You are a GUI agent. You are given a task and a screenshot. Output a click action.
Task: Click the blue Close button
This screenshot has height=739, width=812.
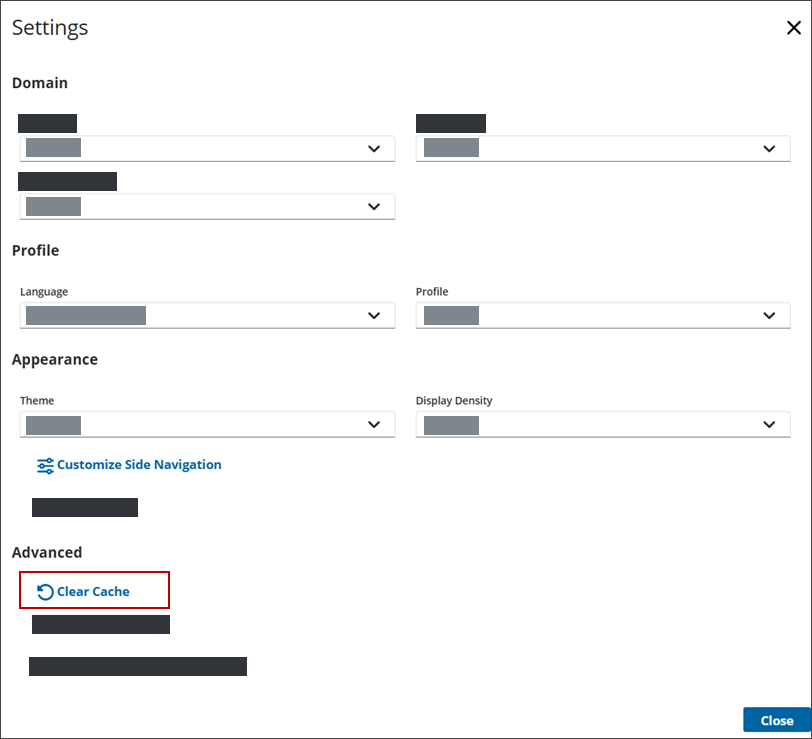[777, 720]
